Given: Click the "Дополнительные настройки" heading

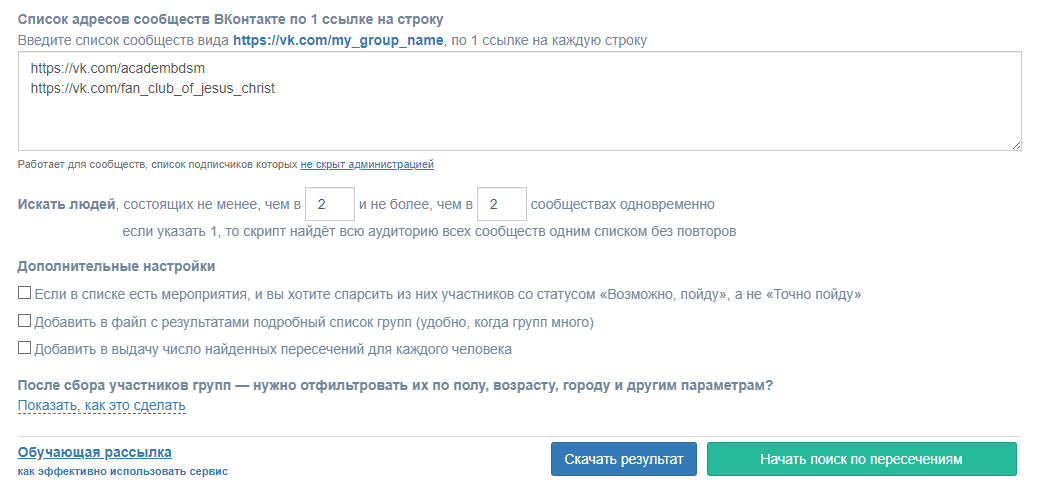Looking at the screenshot, I should (x=116, y=266).
